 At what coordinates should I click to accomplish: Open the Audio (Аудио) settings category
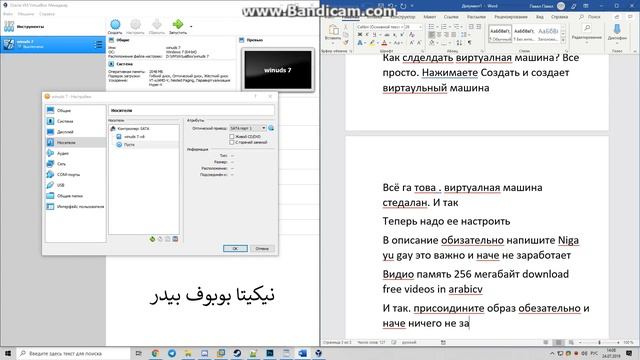click(x=76, y=153)
